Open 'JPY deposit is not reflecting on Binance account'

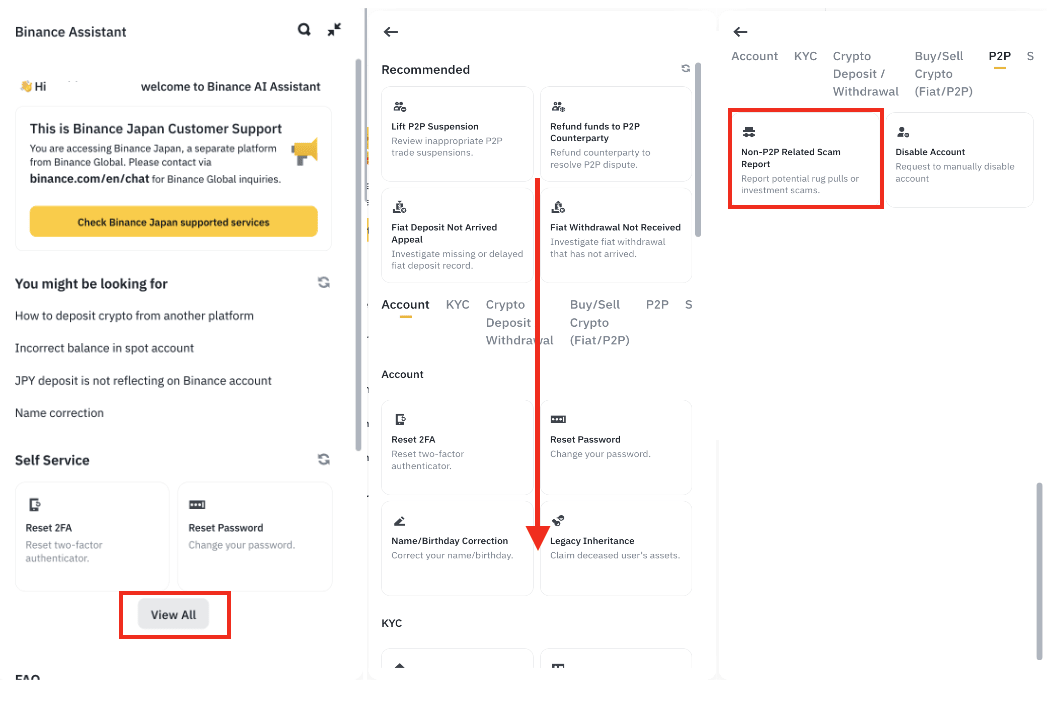pyautogui.click(x=143, y=381)
